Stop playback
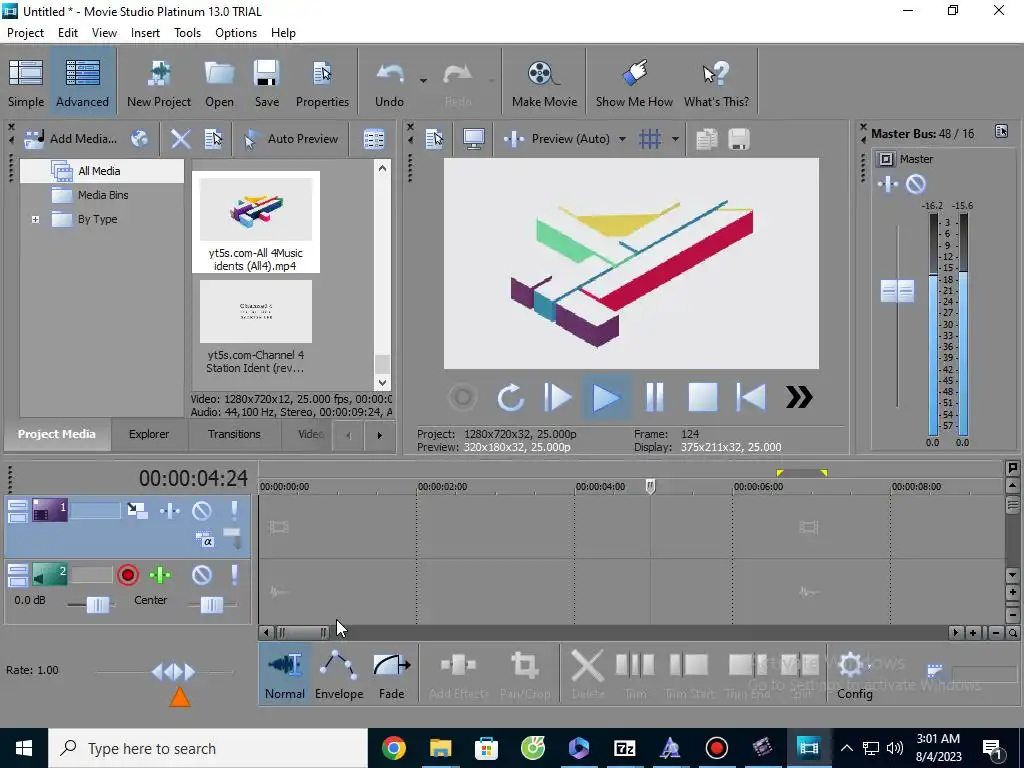 [x=703, y=397]
